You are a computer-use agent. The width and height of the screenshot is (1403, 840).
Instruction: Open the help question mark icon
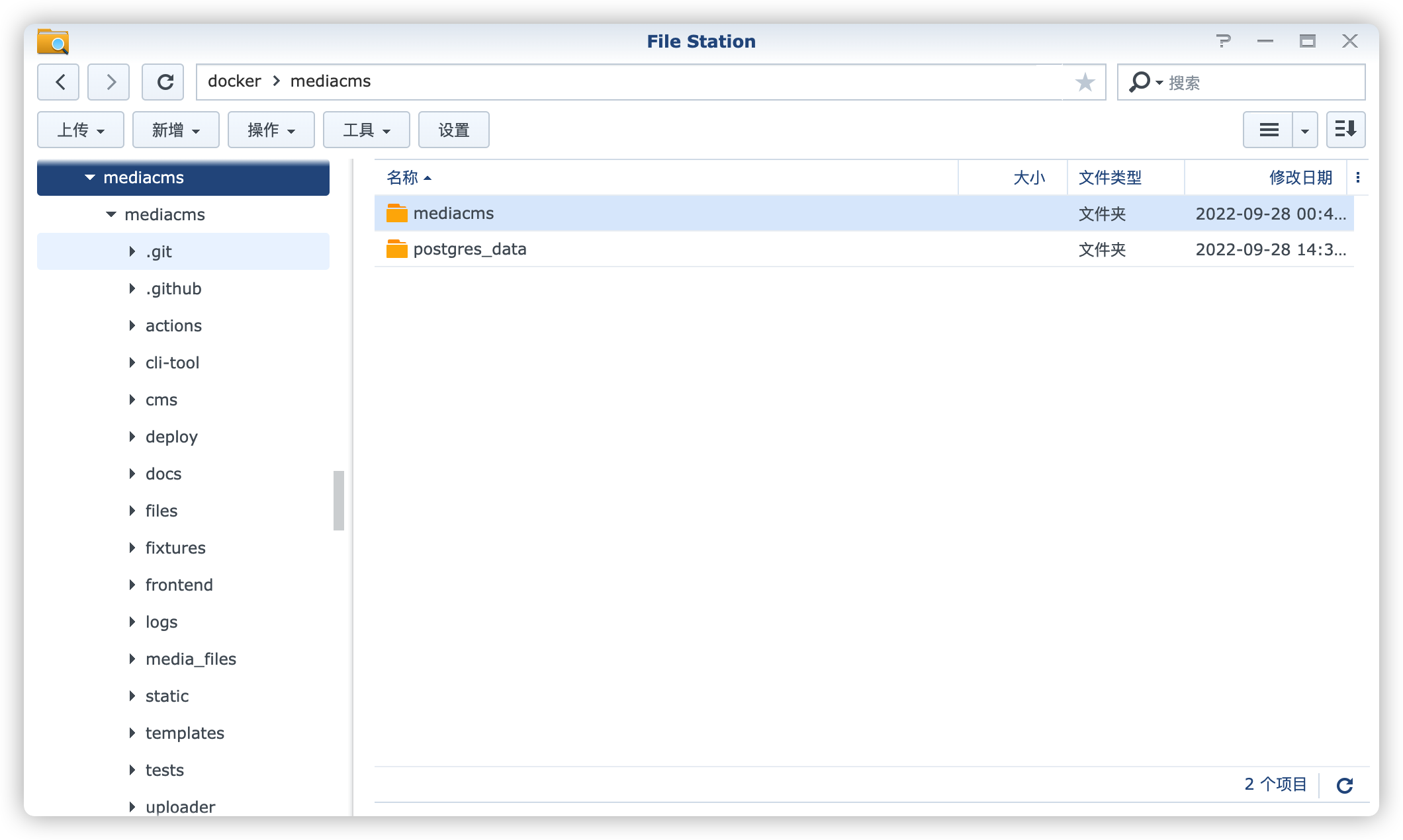1224,41
